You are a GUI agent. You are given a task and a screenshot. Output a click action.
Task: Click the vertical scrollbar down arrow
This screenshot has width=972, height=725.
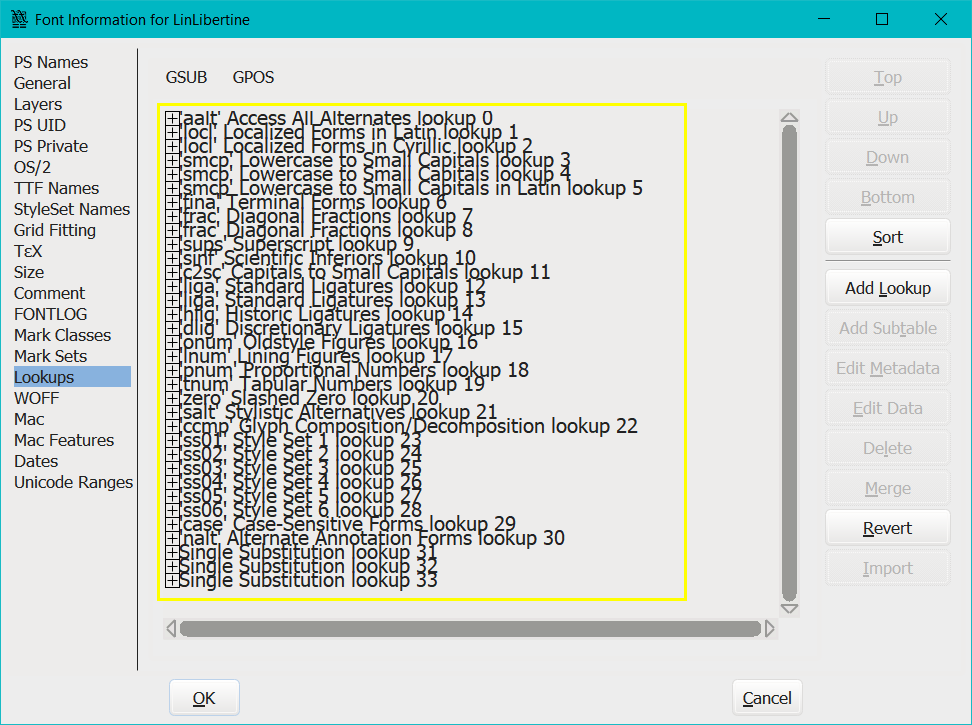click(789, 609)
